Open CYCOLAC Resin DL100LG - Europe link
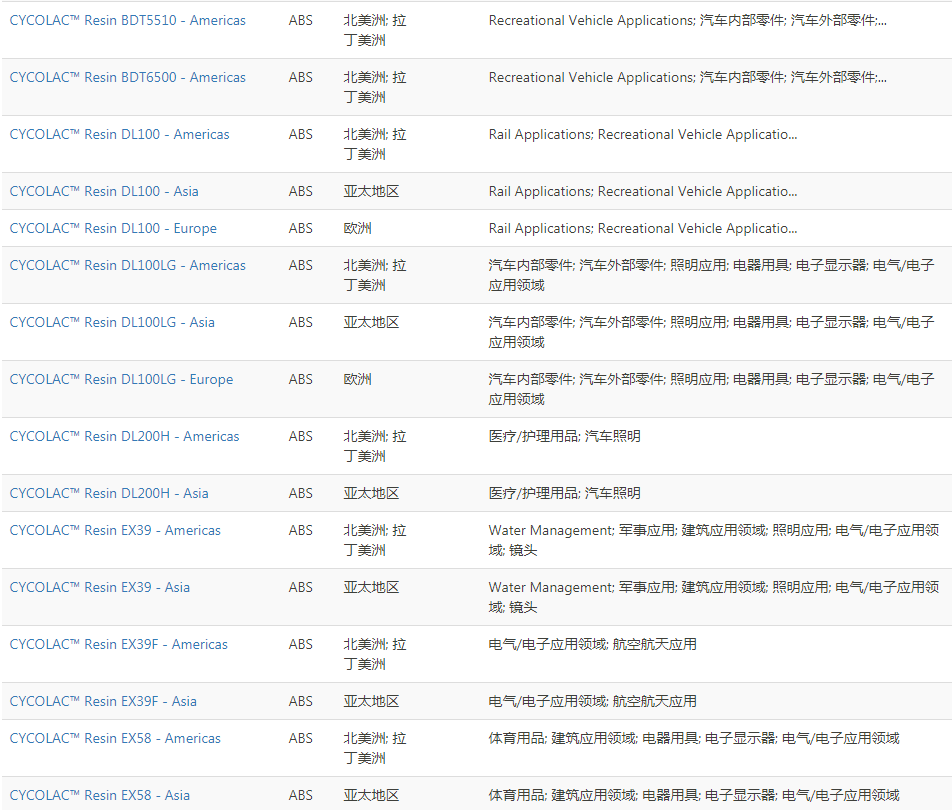This screenshot has width=952, height=810. coord(121,379)
